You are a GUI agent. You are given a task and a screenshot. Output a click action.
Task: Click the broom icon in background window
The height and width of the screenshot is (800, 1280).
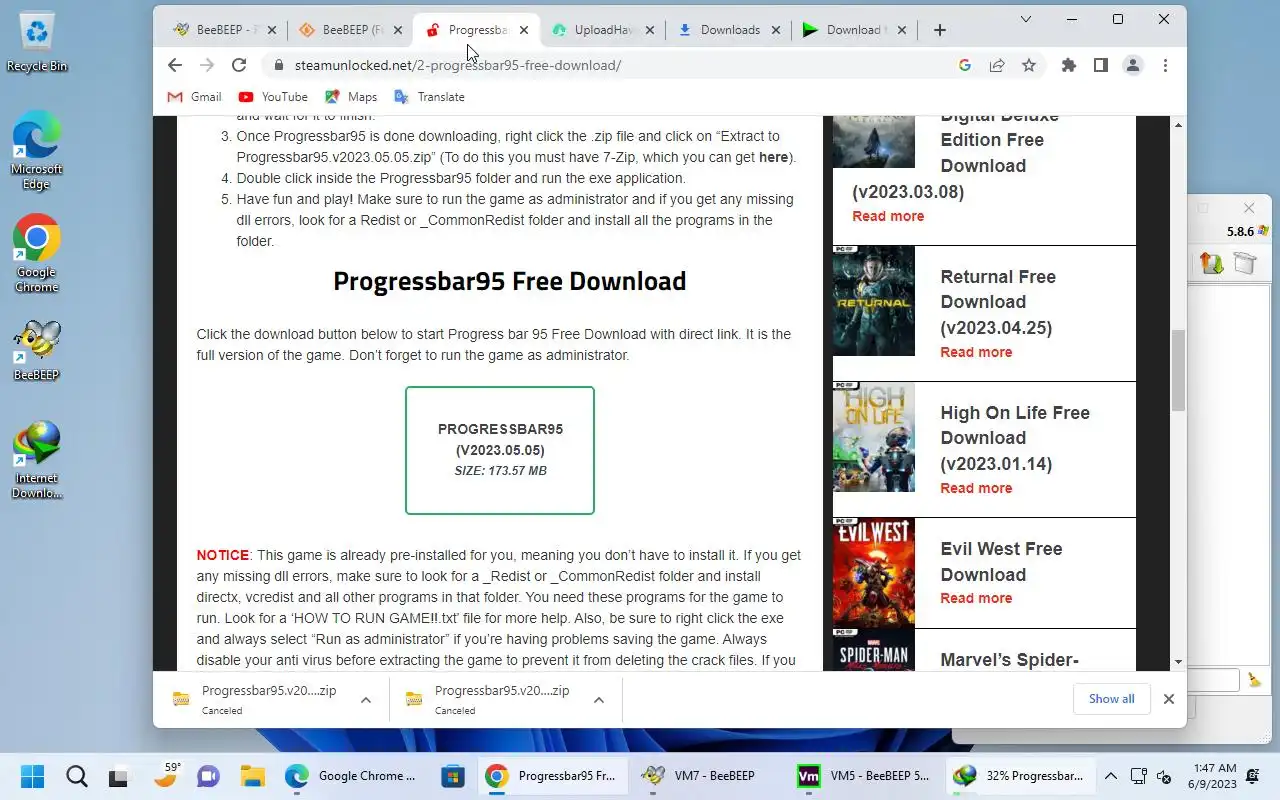(1254, 680)
